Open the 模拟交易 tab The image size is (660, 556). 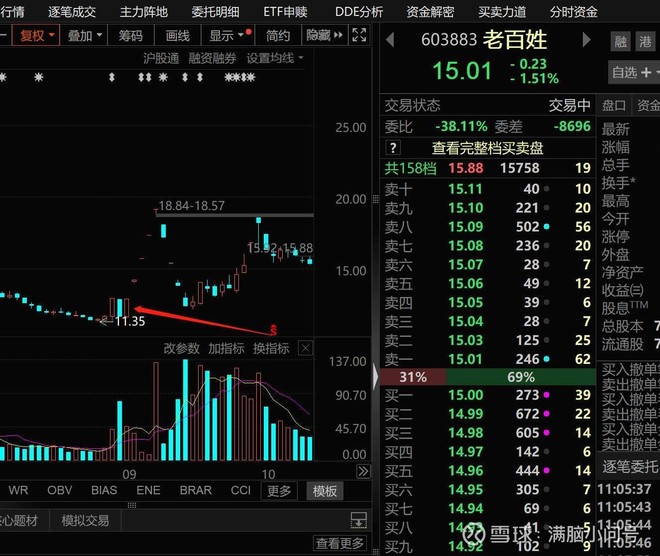point(85,521)
